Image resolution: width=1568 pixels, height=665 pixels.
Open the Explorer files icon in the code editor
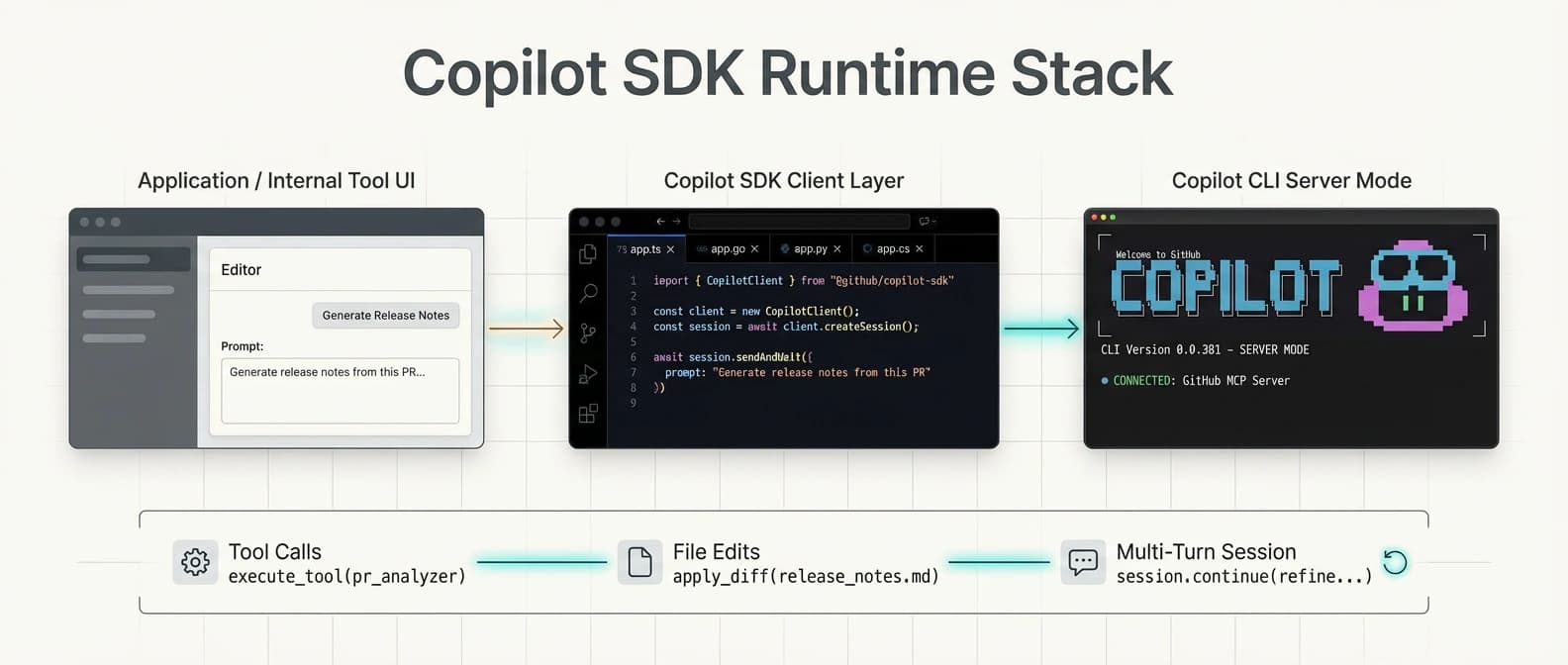coord(588,253)
